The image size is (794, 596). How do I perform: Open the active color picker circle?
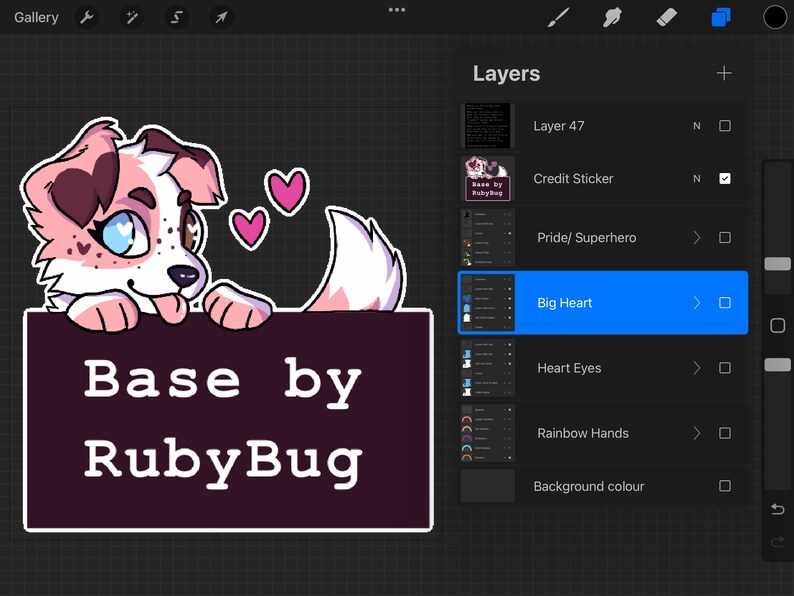click(775, 18)
